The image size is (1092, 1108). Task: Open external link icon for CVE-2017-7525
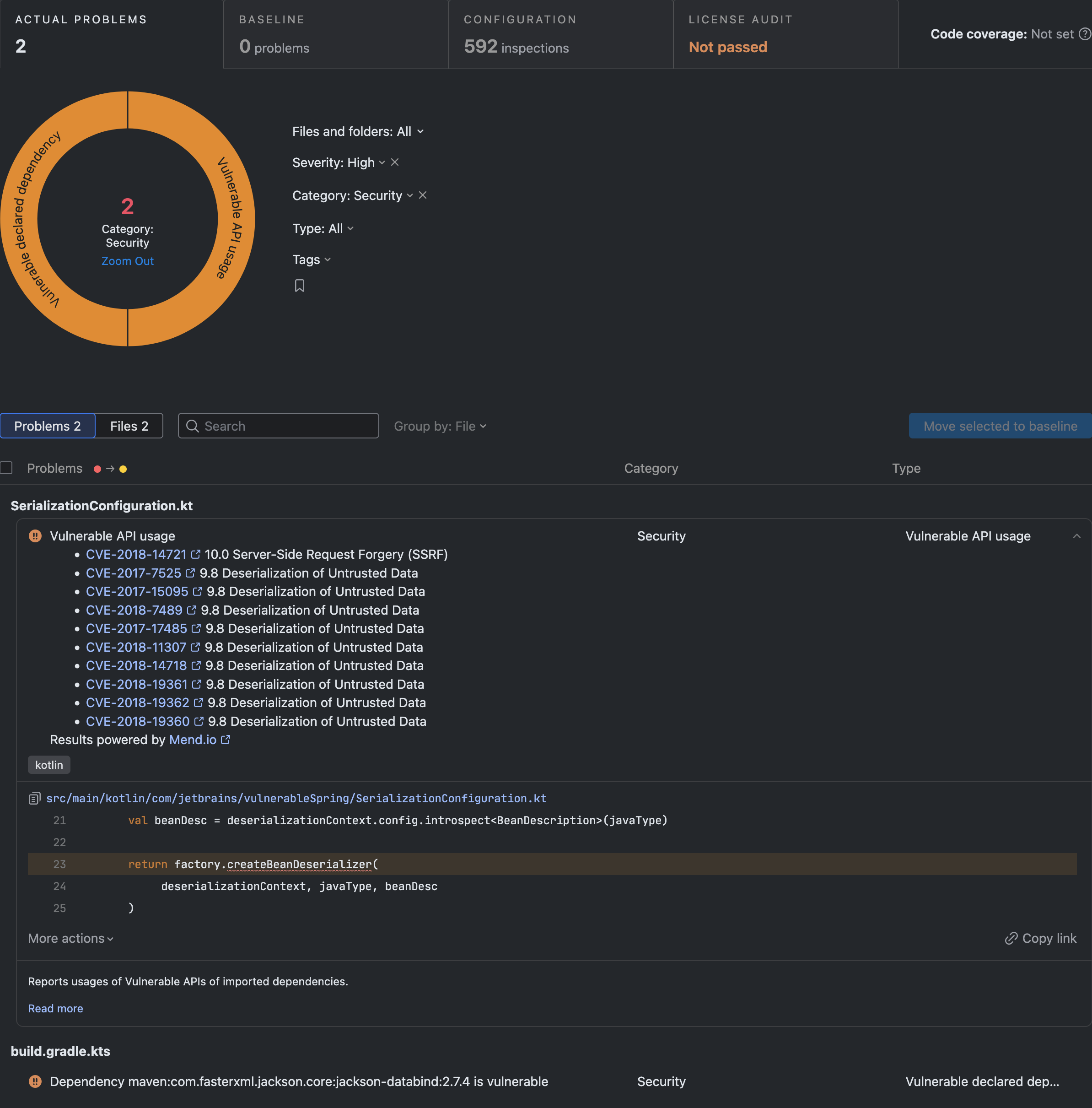click(190, 573)
